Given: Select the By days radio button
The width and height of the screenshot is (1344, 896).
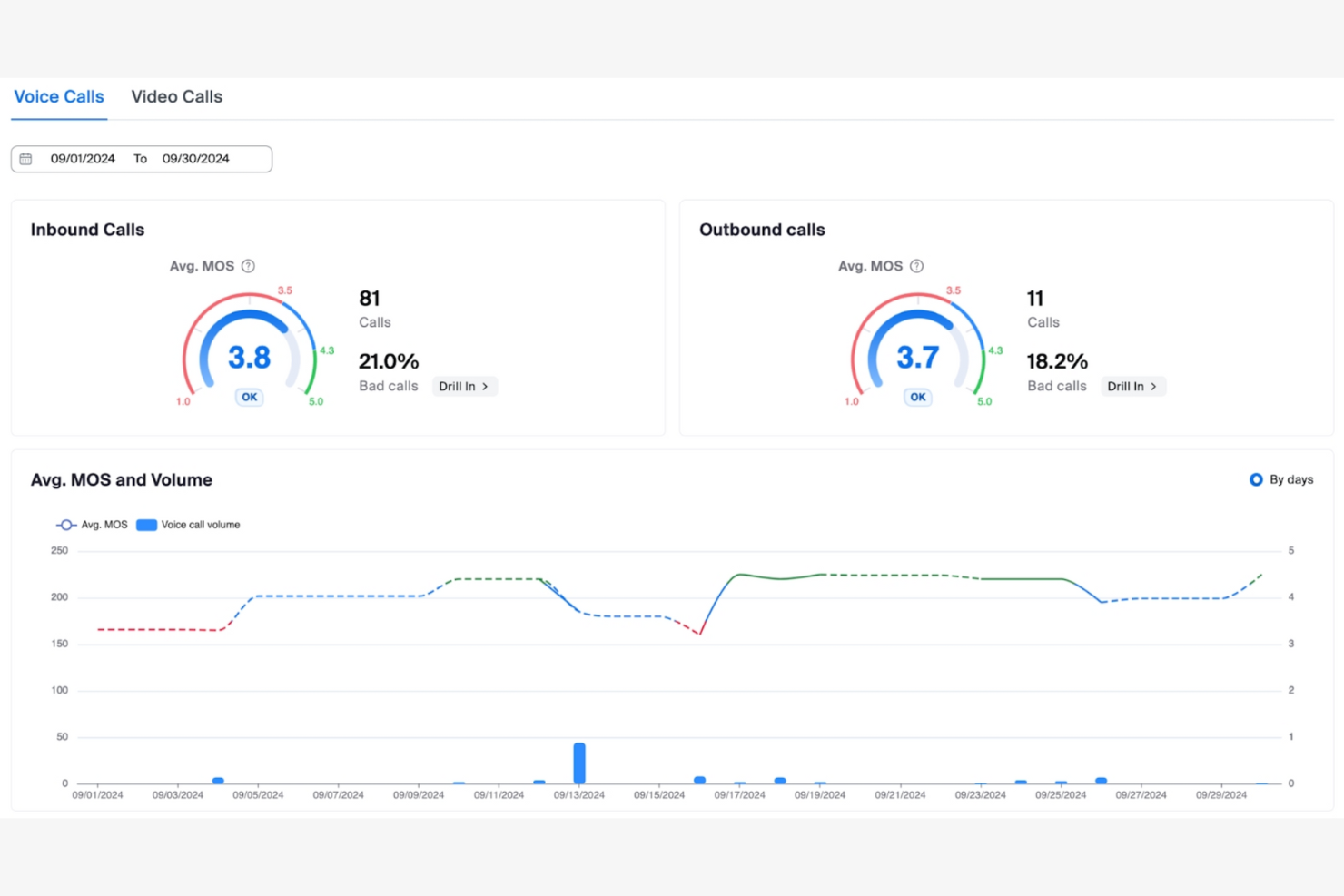Looking at the screenshot, I should tap(1256, 479).
